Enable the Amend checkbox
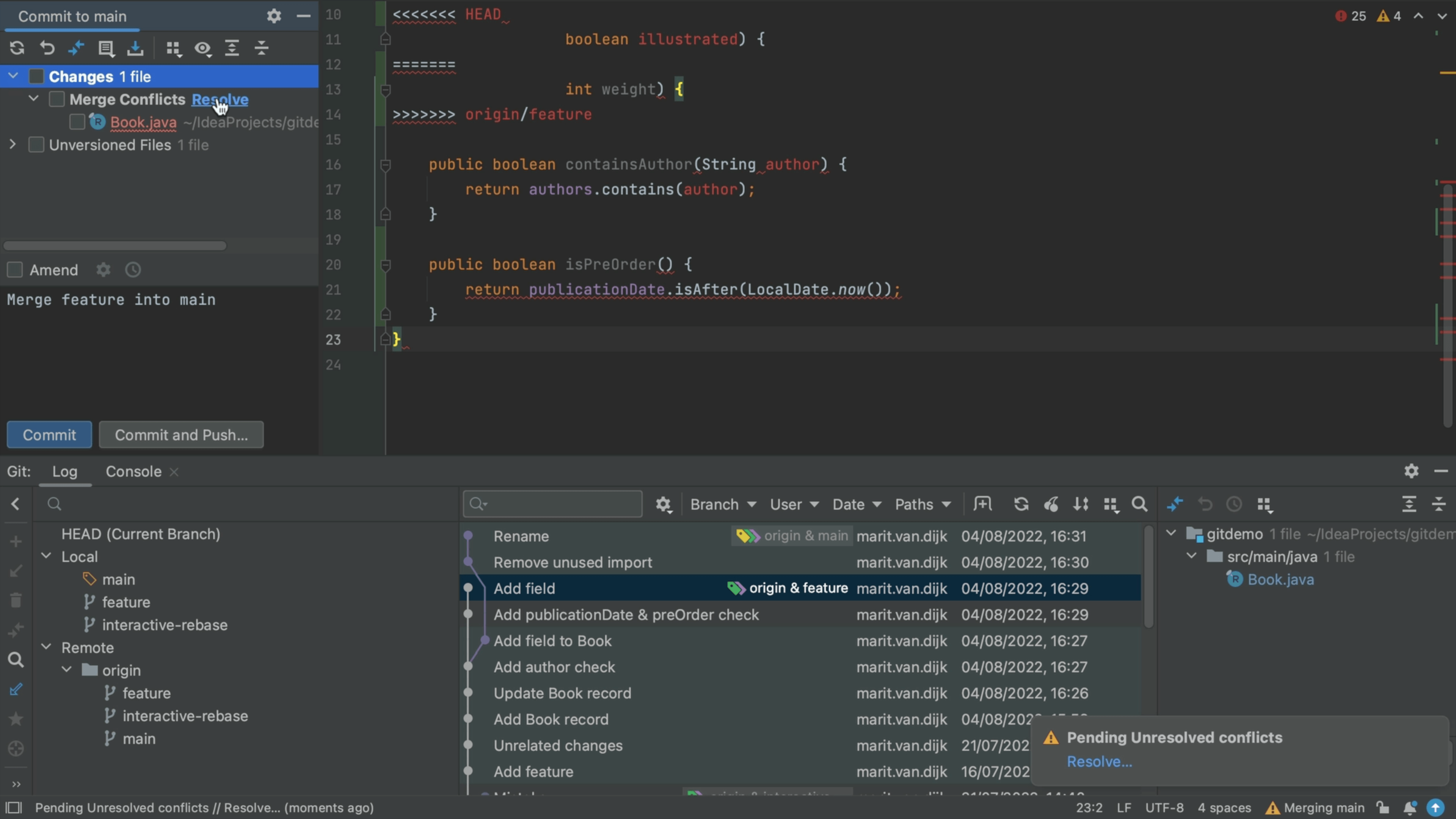Screen dimensions: 1456x819 pyautogui.click(x=15, y=270)
